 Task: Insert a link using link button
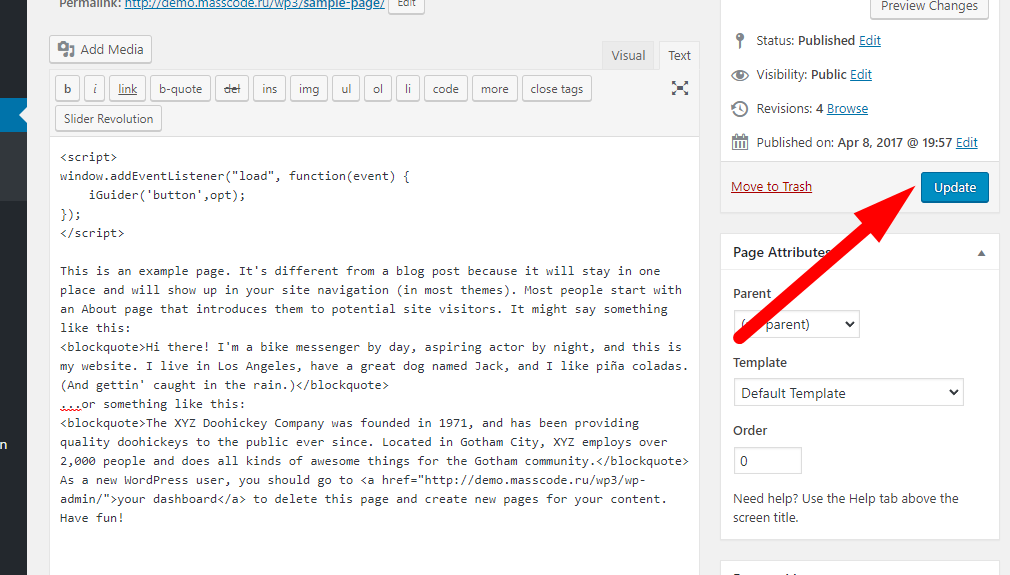[128, 89]
